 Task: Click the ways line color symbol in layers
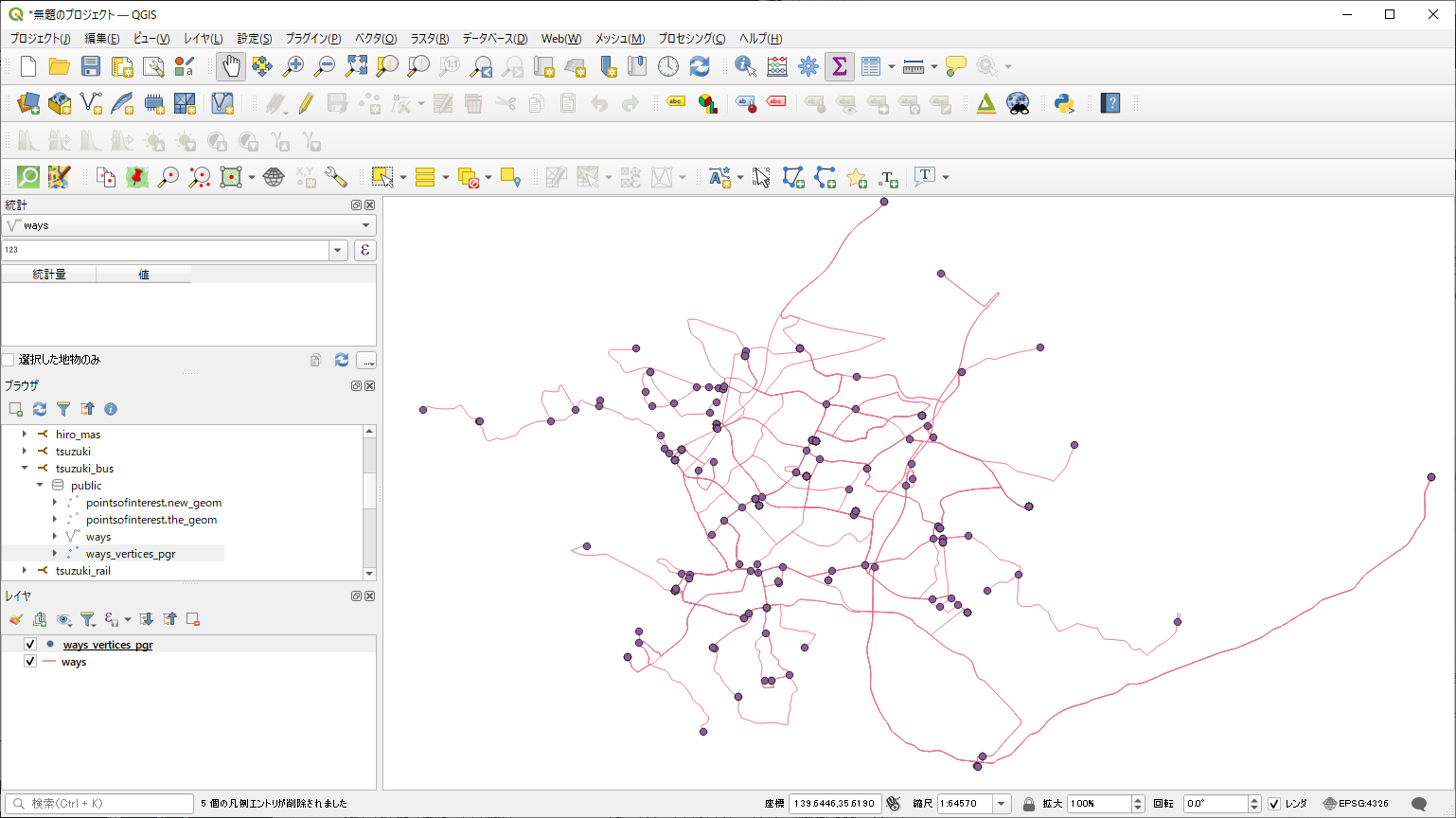click(x=49, y=662)
